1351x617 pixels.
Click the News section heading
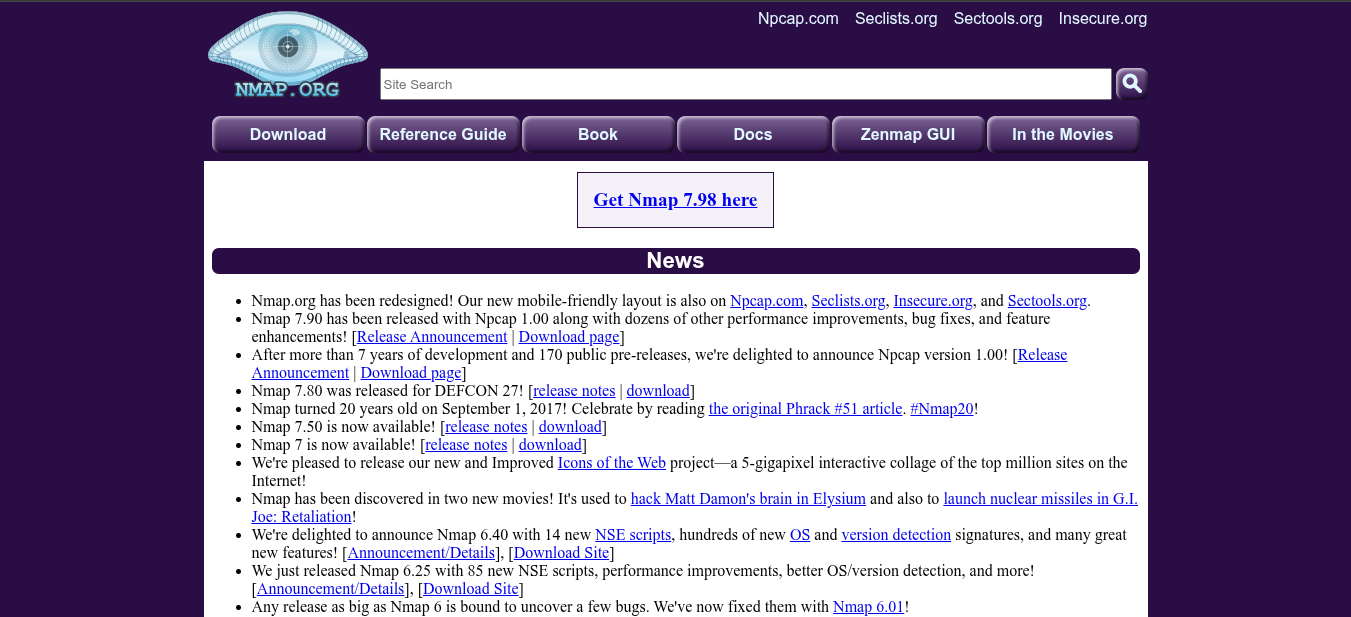pyautogui.click(x=675, y=261)
